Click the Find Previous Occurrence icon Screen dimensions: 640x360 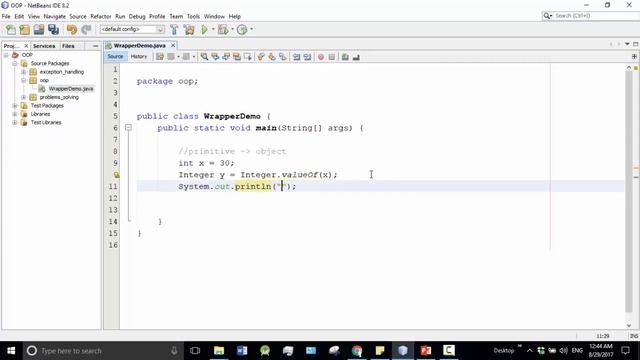[x=215, y=57]
